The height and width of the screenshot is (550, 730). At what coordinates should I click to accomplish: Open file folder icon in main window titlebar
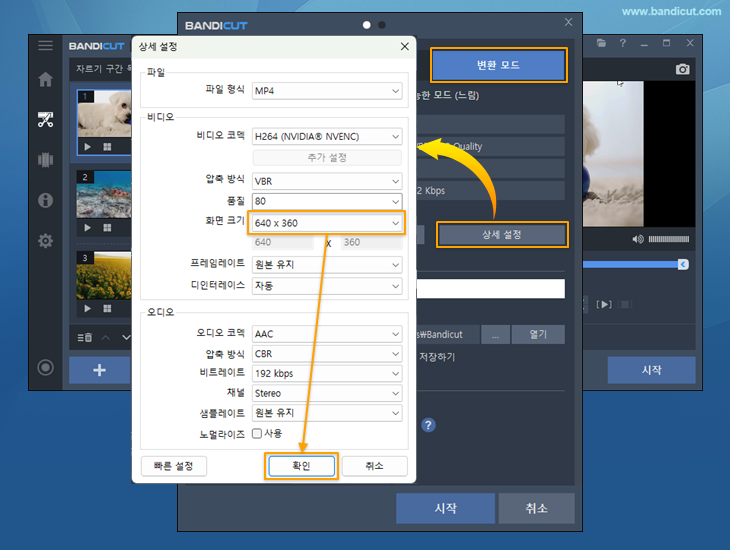[x=602, y=43]
